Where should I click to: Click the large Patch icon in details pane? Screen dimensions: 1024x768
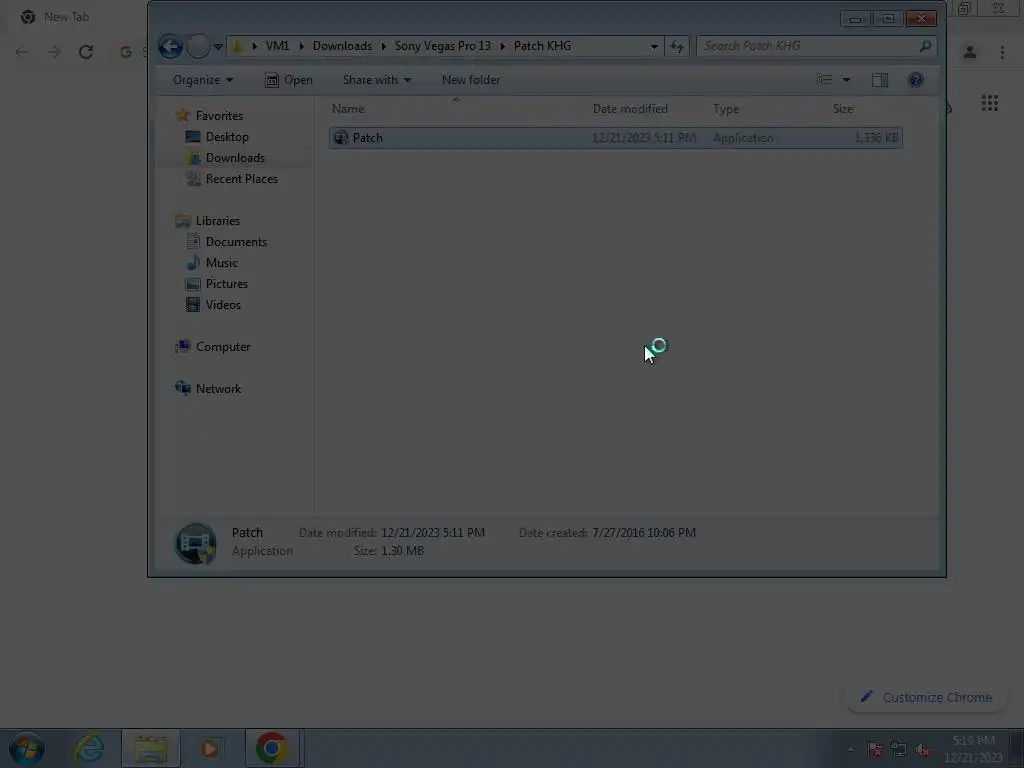195,543
